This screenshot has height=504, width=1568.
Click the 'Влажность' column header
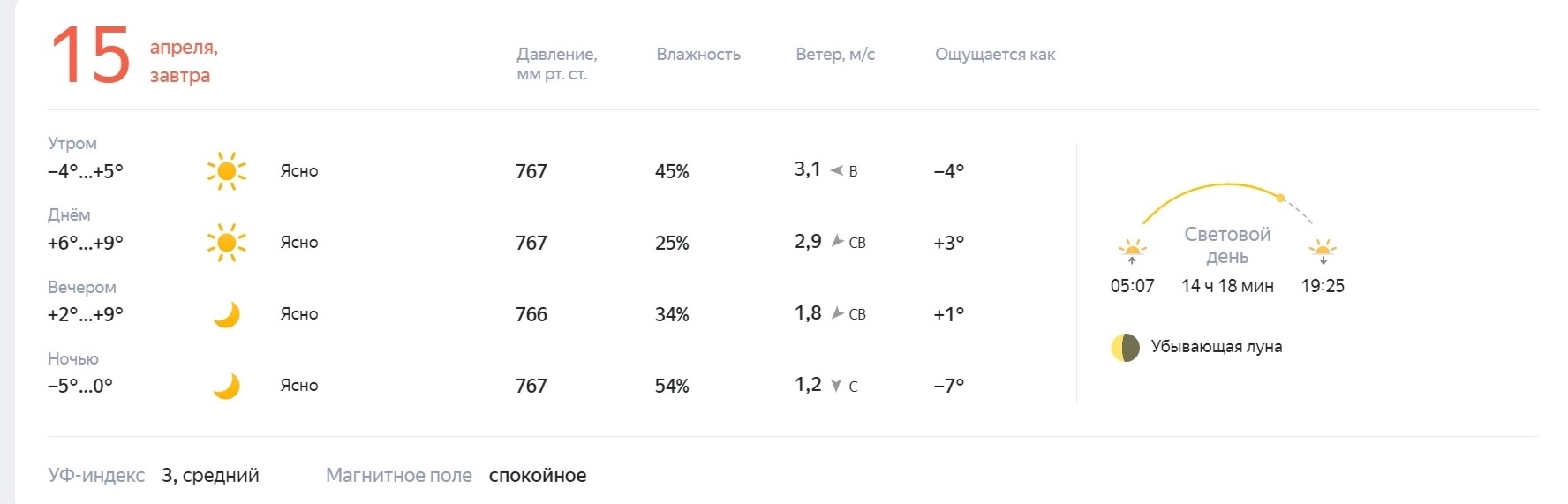click(x=698, y=54)
